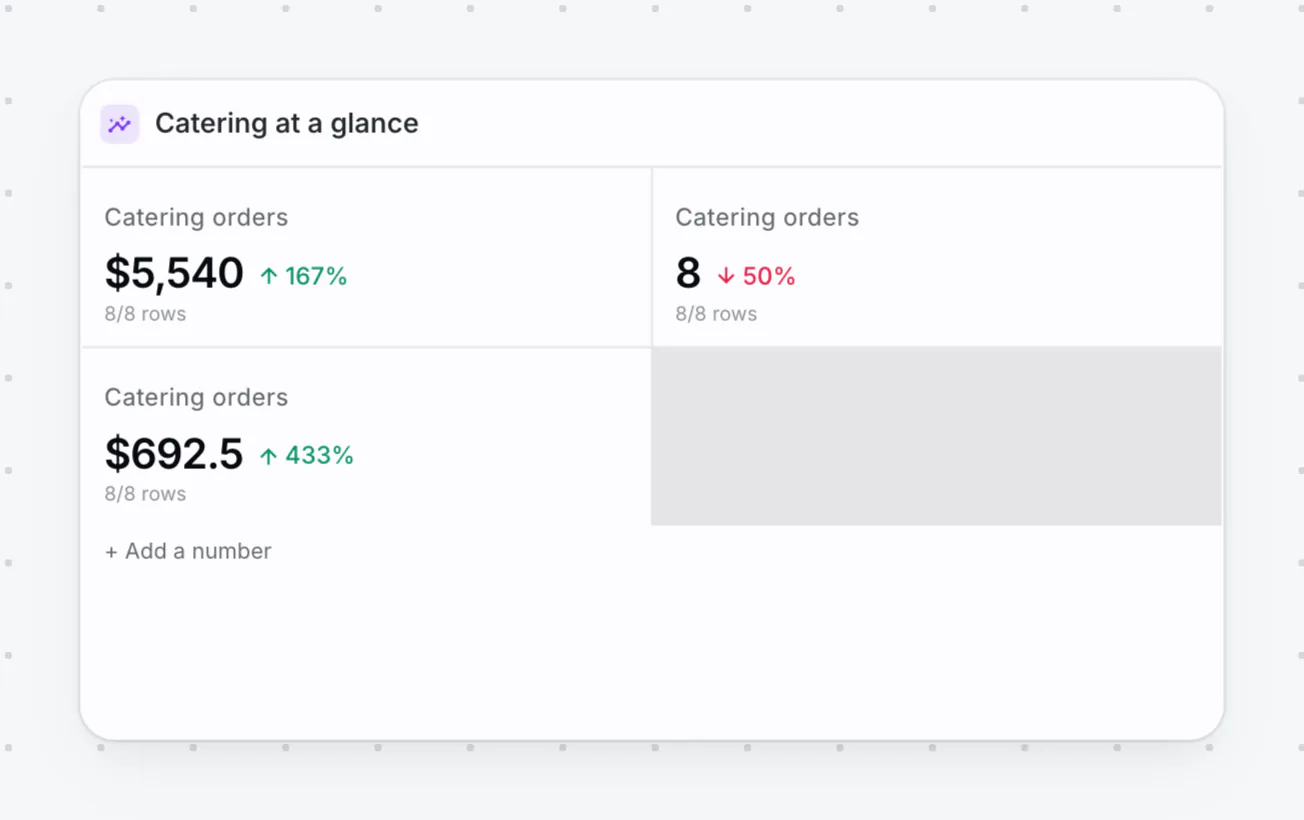1304x820 pixels.
Task: Click the '8/8 rows' text under $5,540
Action: coord(145,314)
